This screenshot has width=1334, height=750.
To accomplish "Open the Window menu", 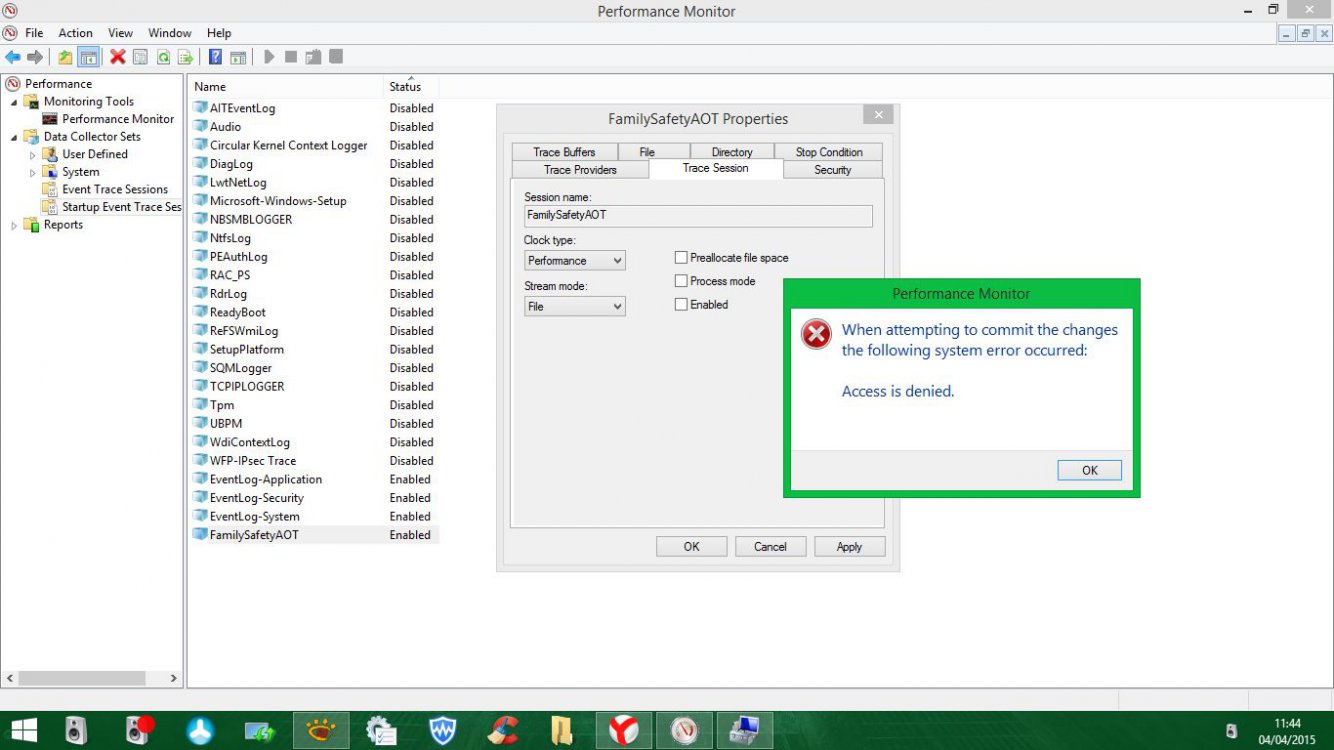I will pos(170,33).
